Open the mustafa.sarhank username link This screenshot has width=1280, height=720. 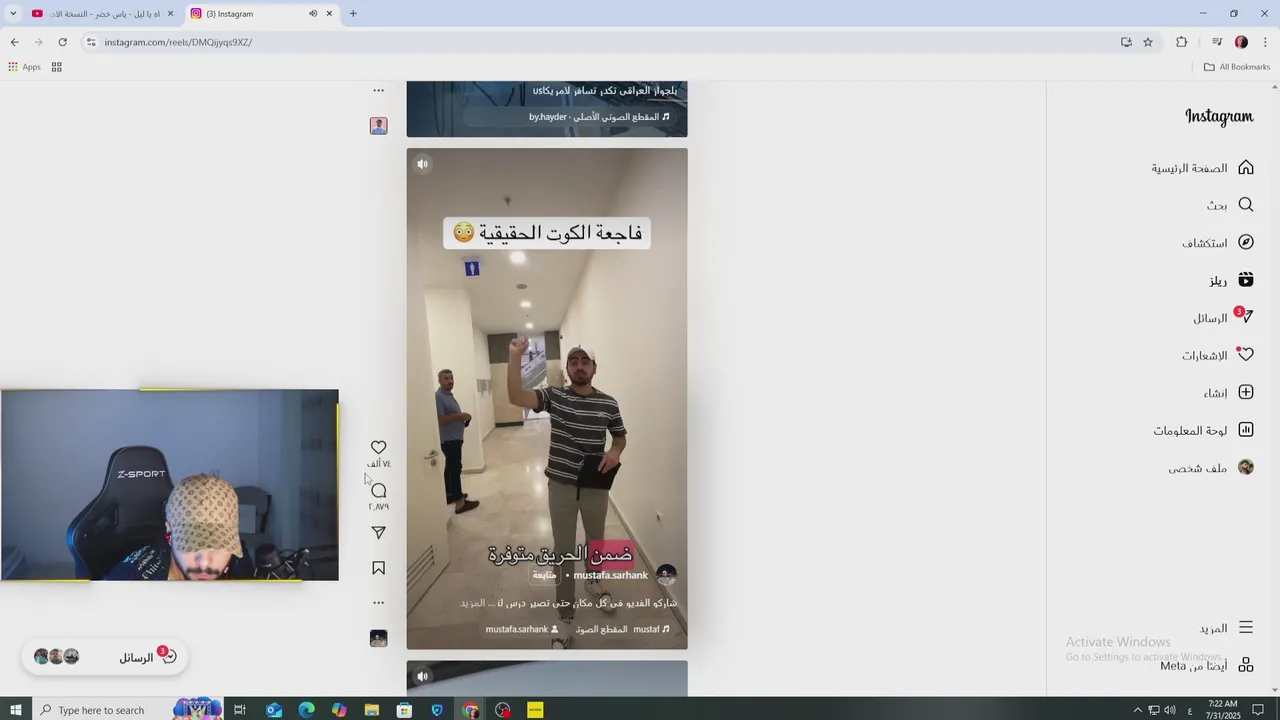pyautogui.click(x=610, y=575)
